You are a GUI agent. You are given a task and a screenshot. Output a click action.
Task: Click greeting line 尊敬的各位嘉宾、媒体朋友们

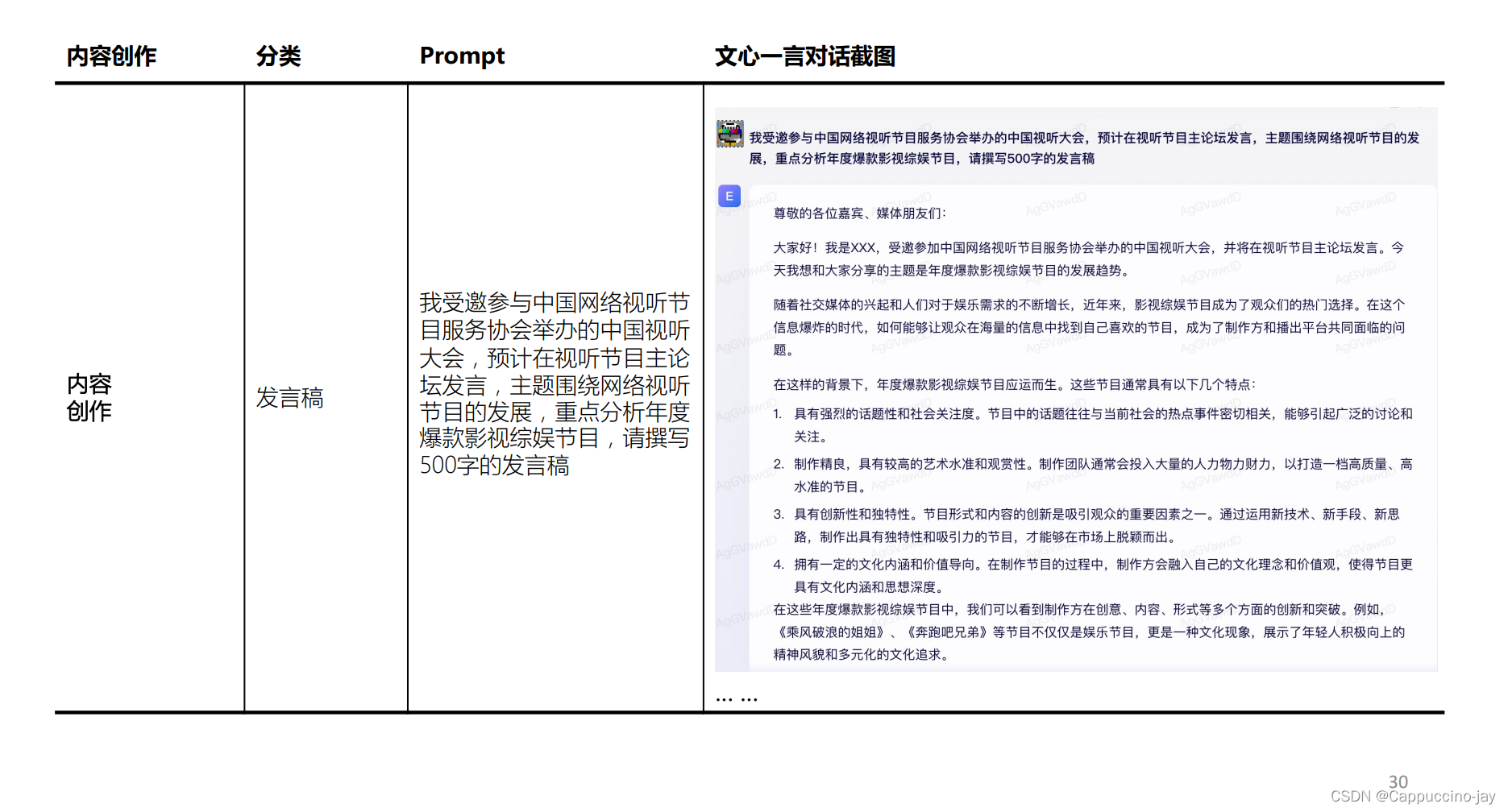pos(860,213)
